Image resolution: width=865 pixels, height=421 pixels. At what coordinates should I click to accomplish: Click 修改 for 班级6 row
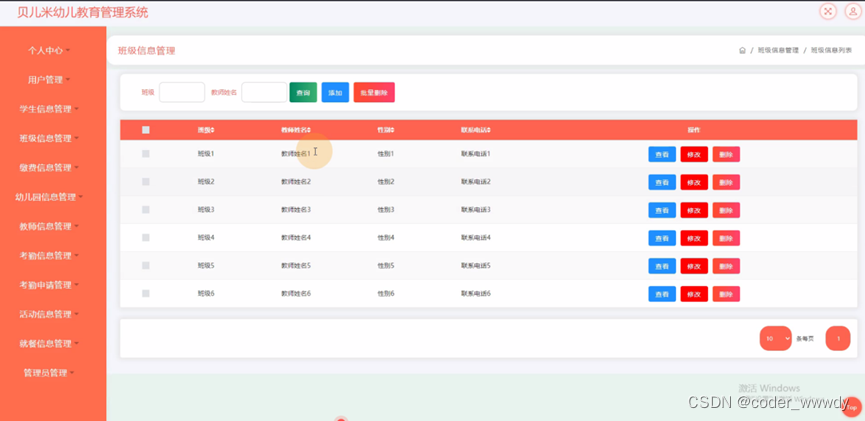pyautogui.click(x=694, y=294)
